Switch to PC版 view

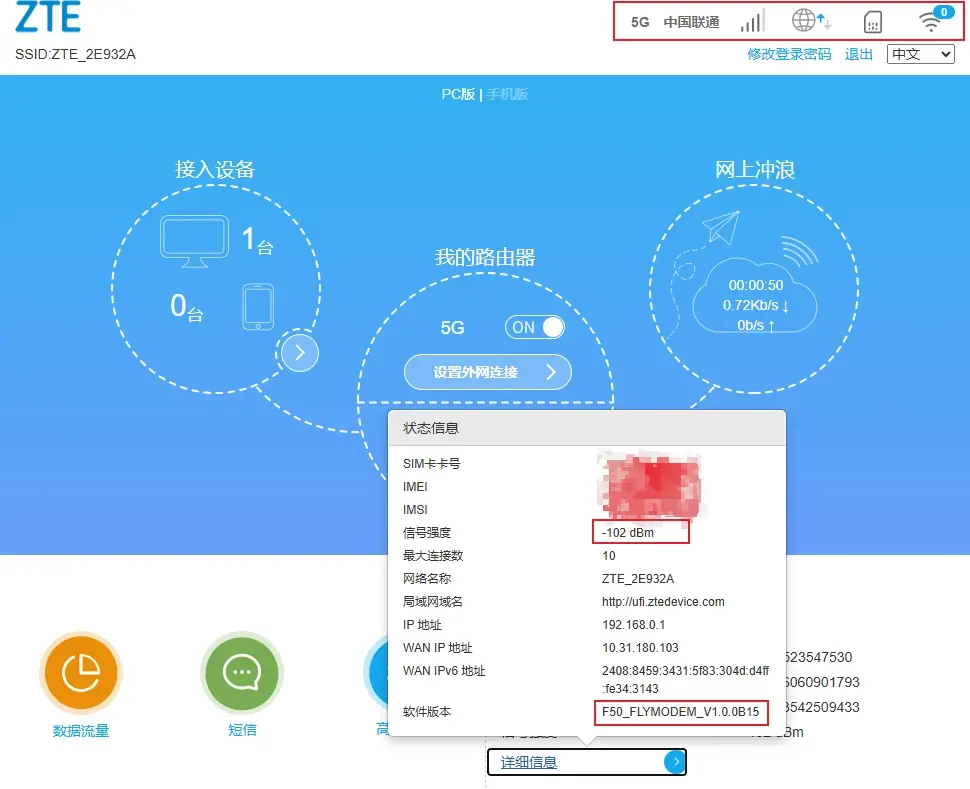click(x=458, y=94)
